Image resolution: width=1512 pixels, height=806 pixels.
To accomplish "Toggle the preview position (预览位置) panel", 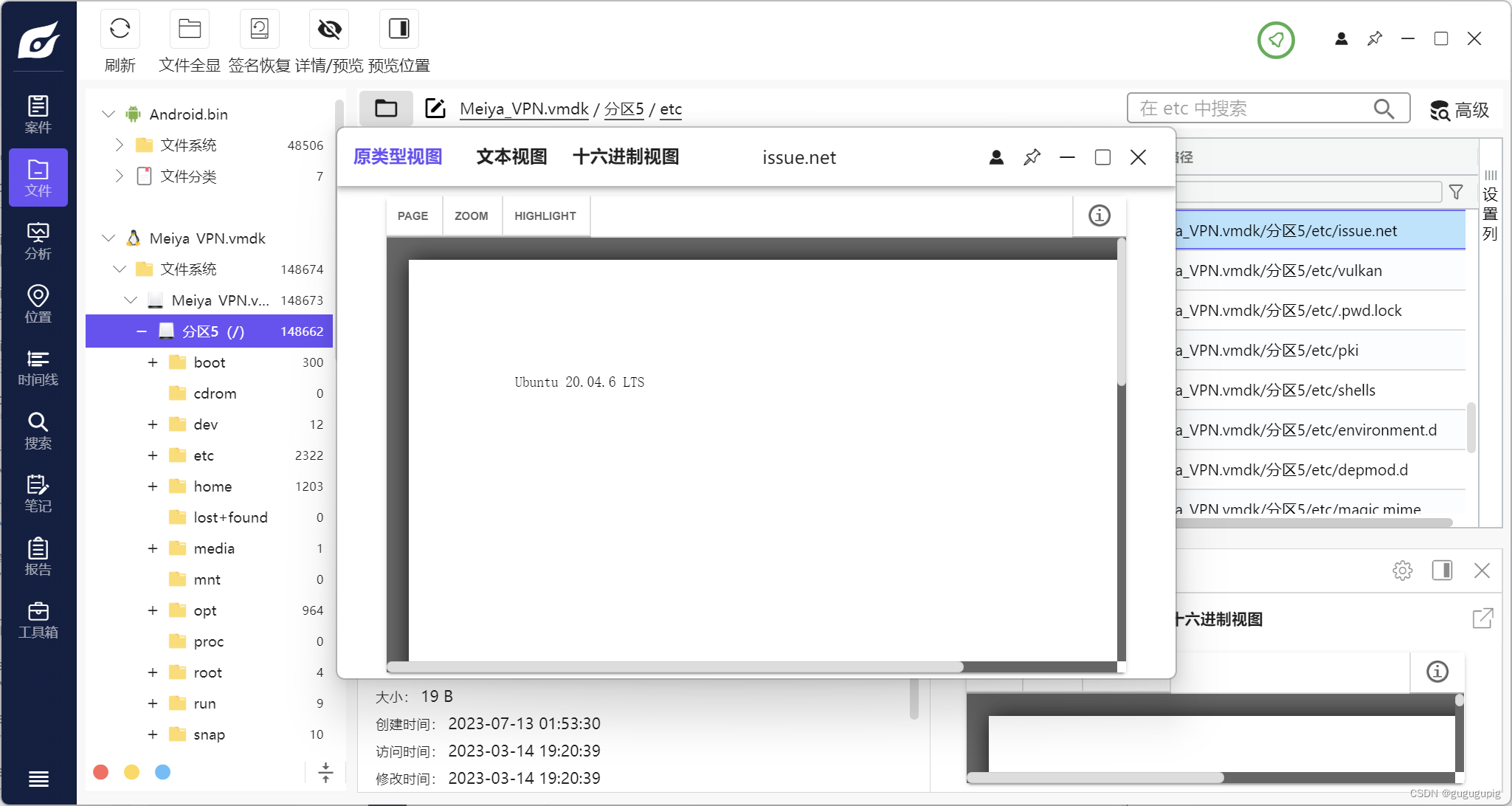I will (398, 30).
